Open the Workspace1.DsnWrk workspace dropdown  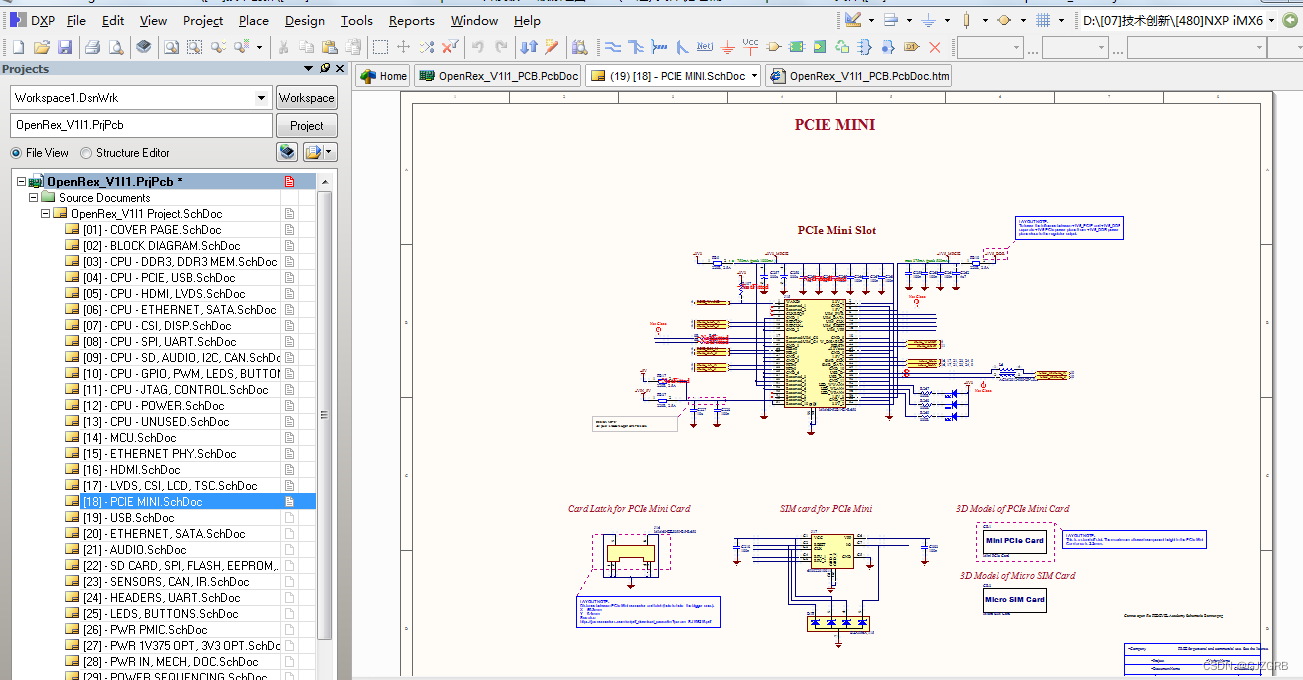tap(263, 97)
